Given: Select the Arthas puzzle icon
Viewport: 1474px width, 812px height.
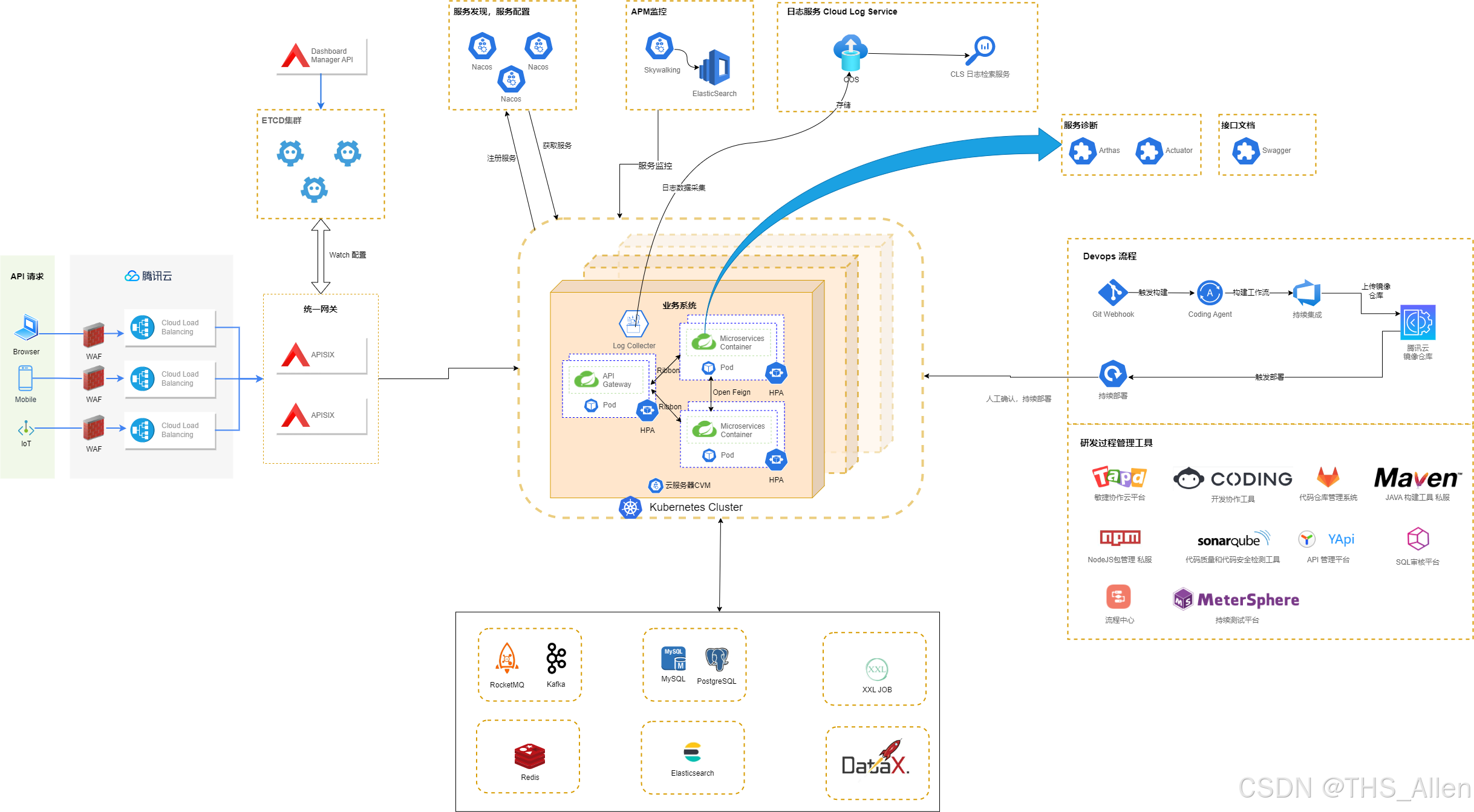Looking at the screenshot, I should (1082, 151).
